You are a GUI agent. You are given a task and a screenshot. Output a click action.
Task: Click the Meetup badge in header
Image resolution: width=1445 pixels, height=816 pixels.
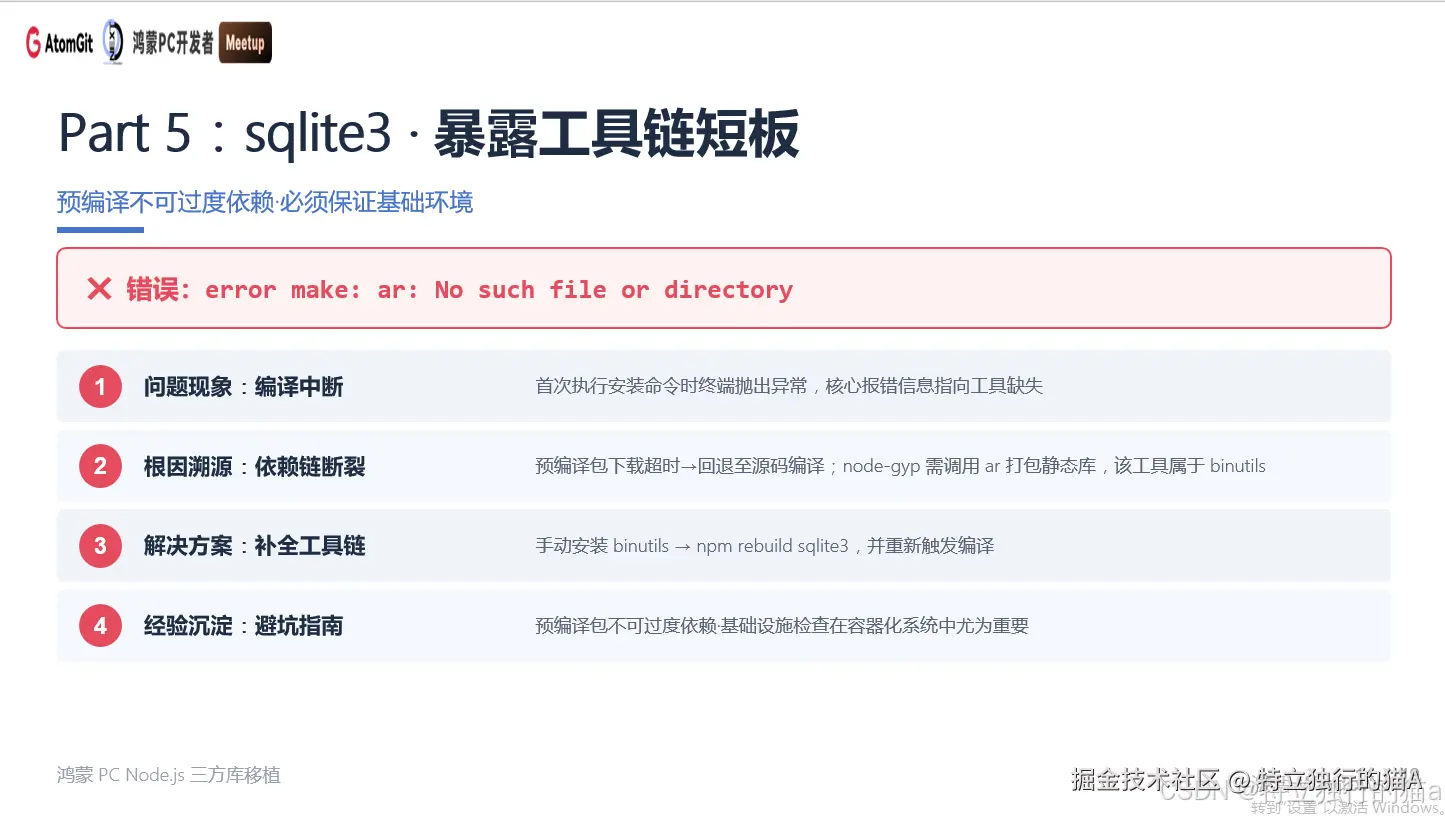pos(245,43)
